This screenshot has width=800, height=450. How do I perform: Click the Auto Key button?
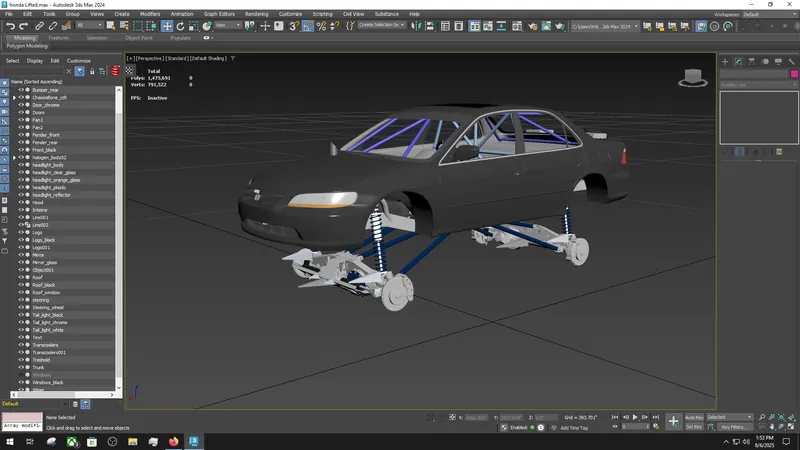point(694,417)
